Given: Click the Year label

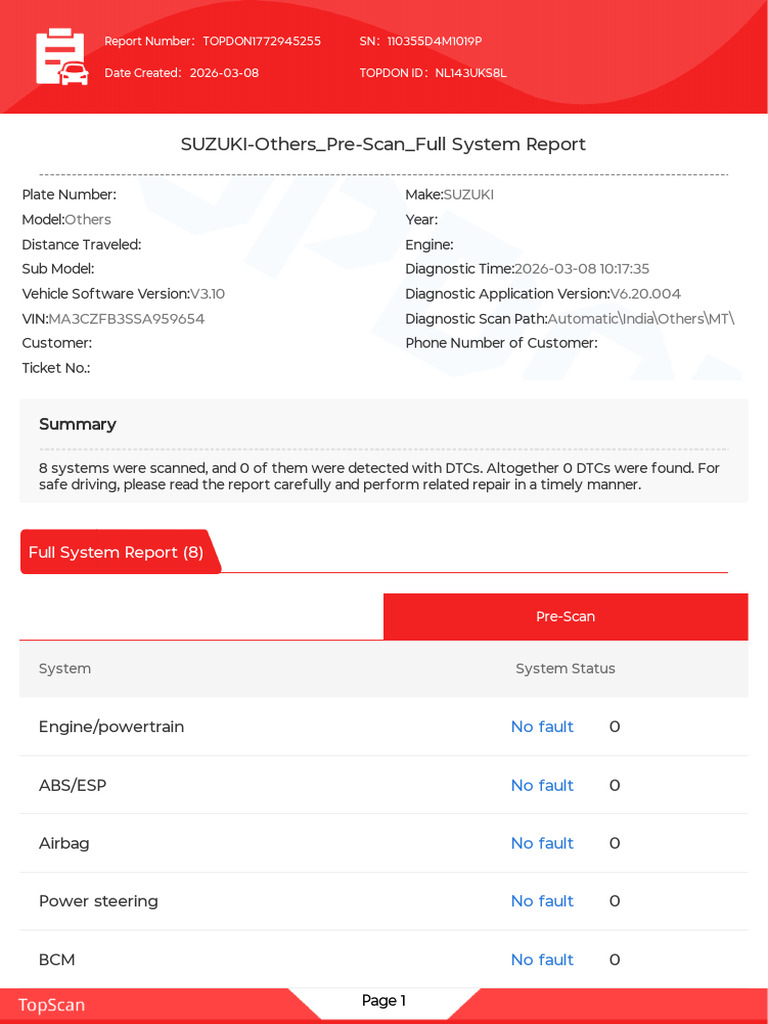Looking at the screenshot, I should click(422, 219).
